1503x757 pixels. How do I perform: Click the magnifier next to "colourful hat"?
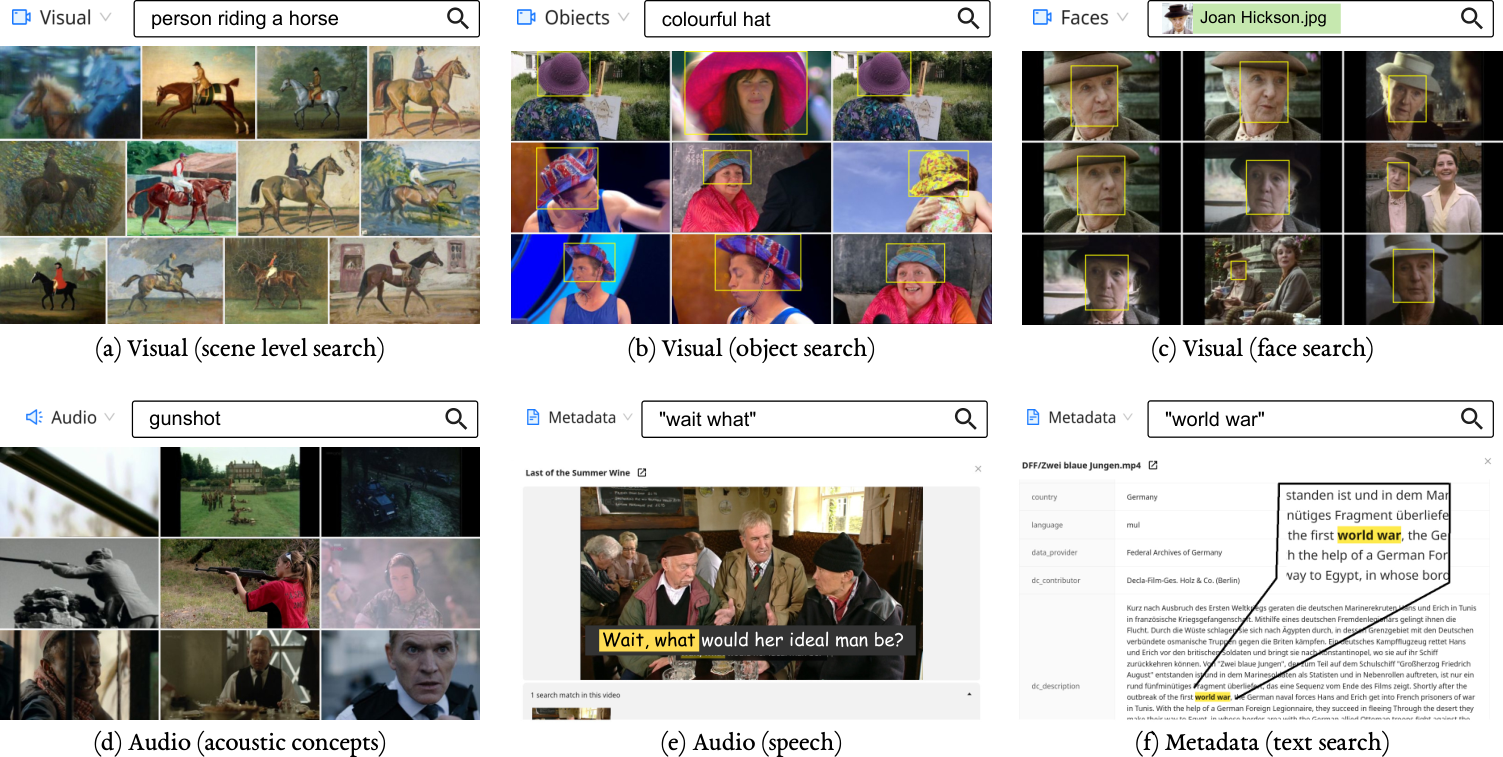pos(968,18)
